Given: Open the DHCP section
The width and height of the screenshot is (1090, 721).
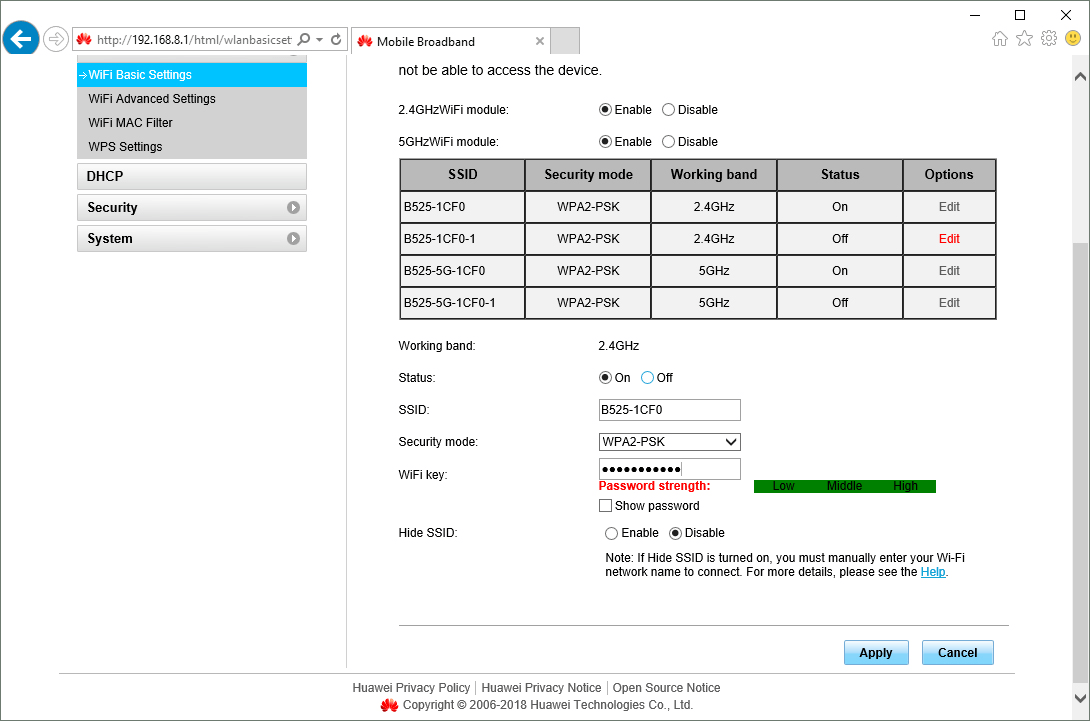Looking at the screenshot, I should tap(192, 176).
